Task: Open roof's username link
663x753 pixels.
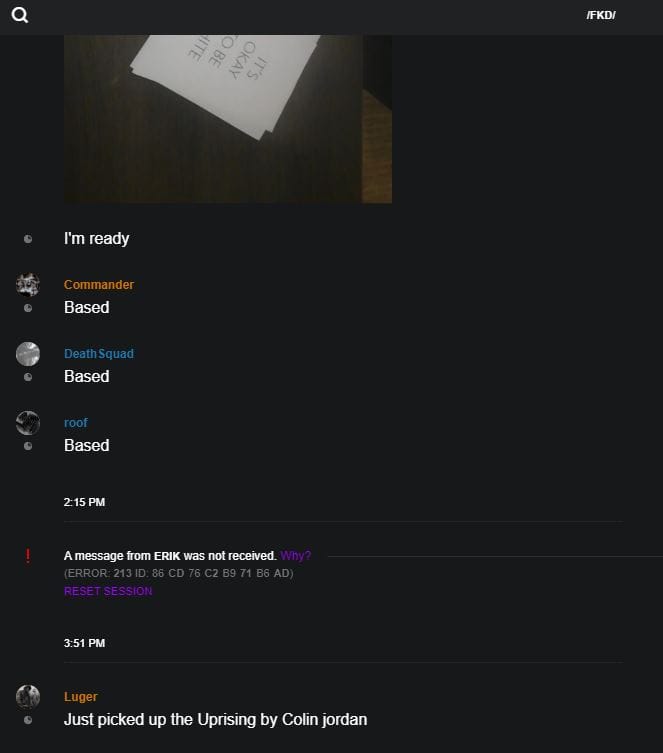Action: click(x=76, y=423)
